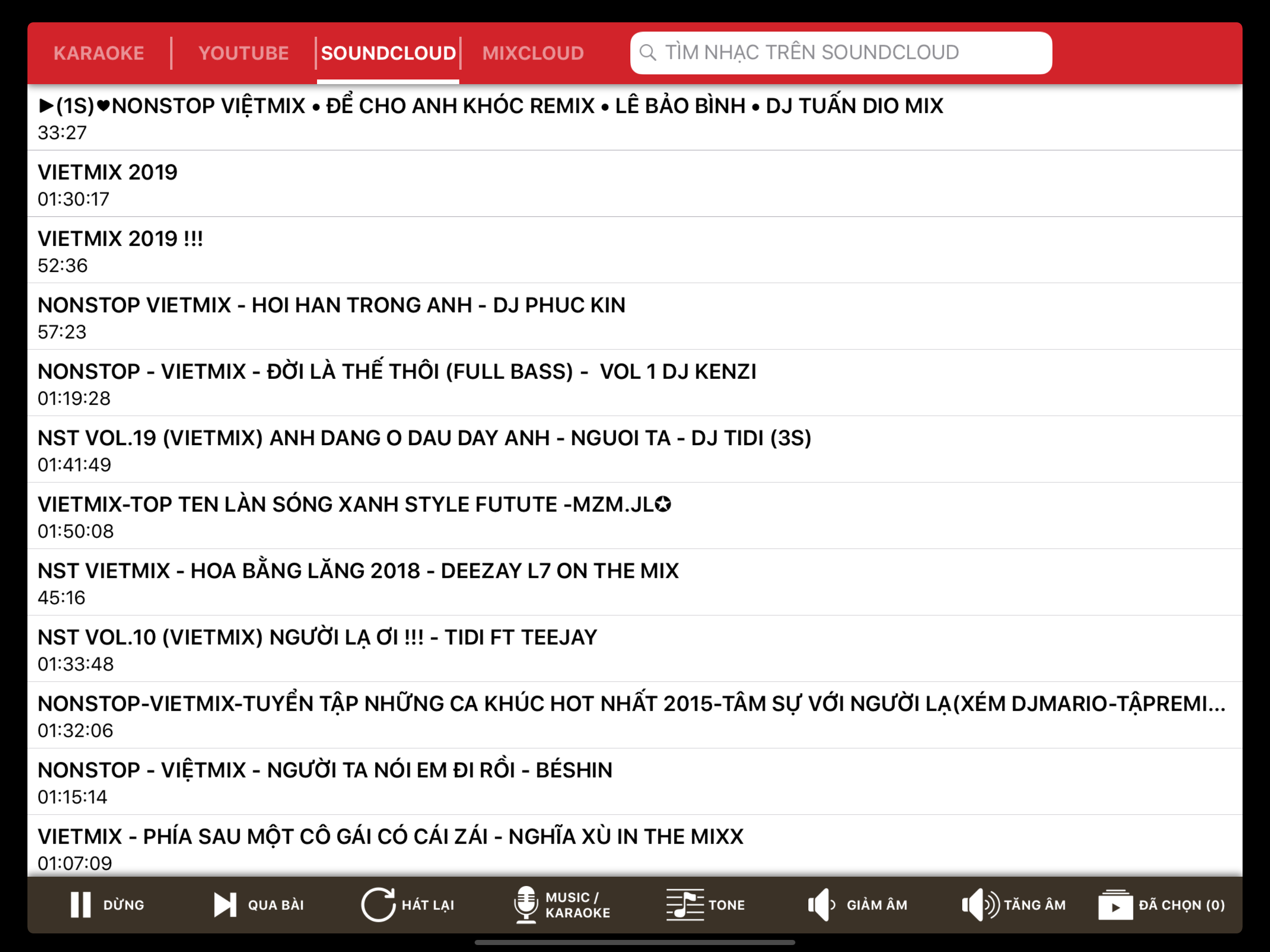Click the 01:41:49 duration text
This screenshot has height=952, width=1270.
point(75,464)
